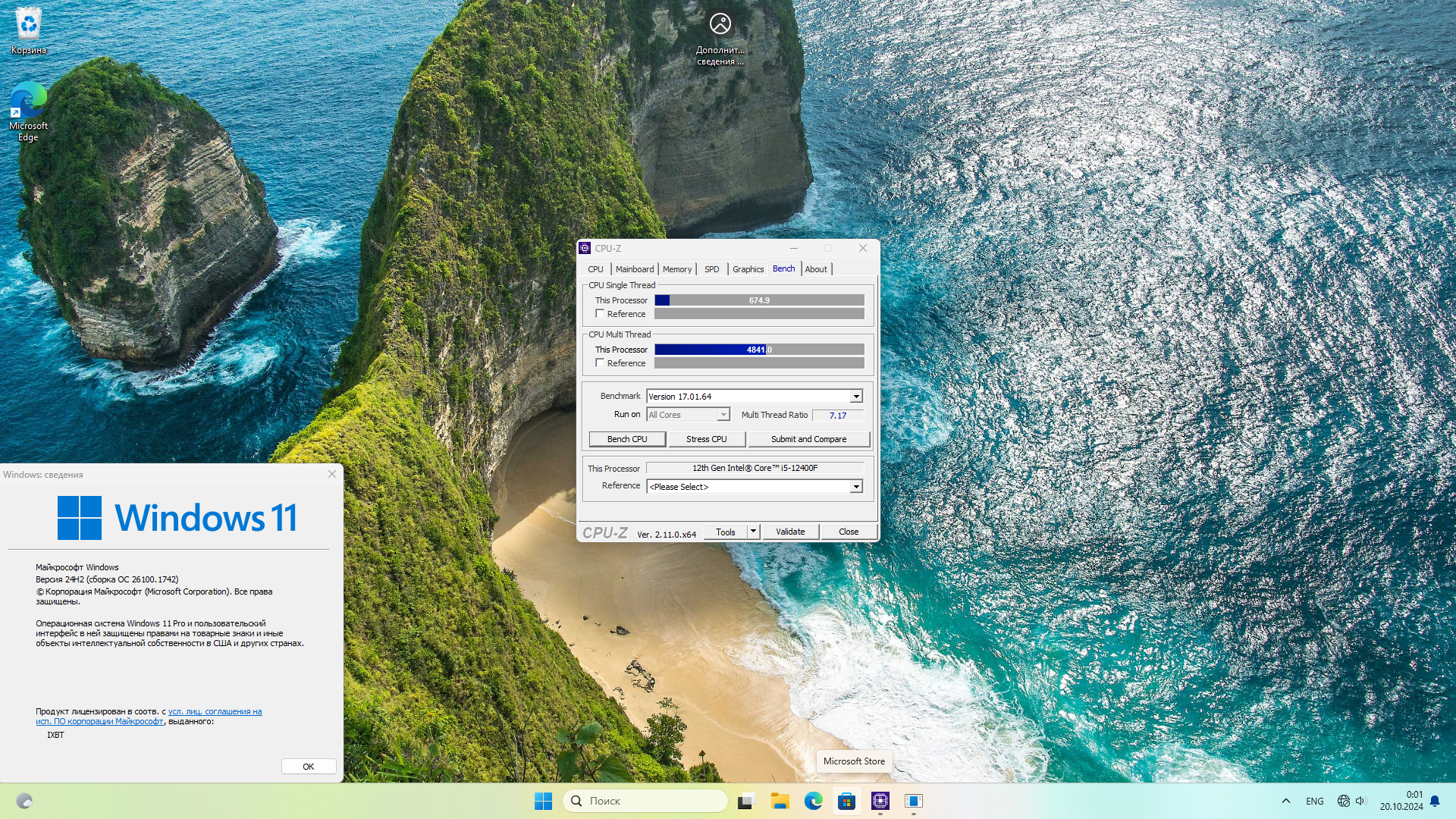Screen dimensions: 1456x819
Task: Open Microsoft Store from the taskbar
Action: pyautogui.click(x=846, y=801)
